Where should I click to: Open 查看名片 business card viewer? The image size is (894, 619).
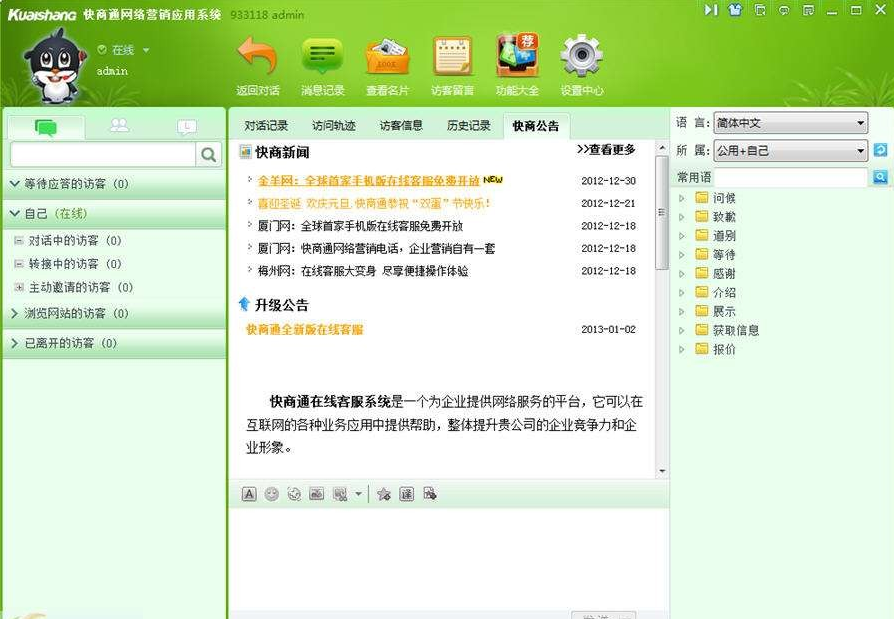pos(387,57)
